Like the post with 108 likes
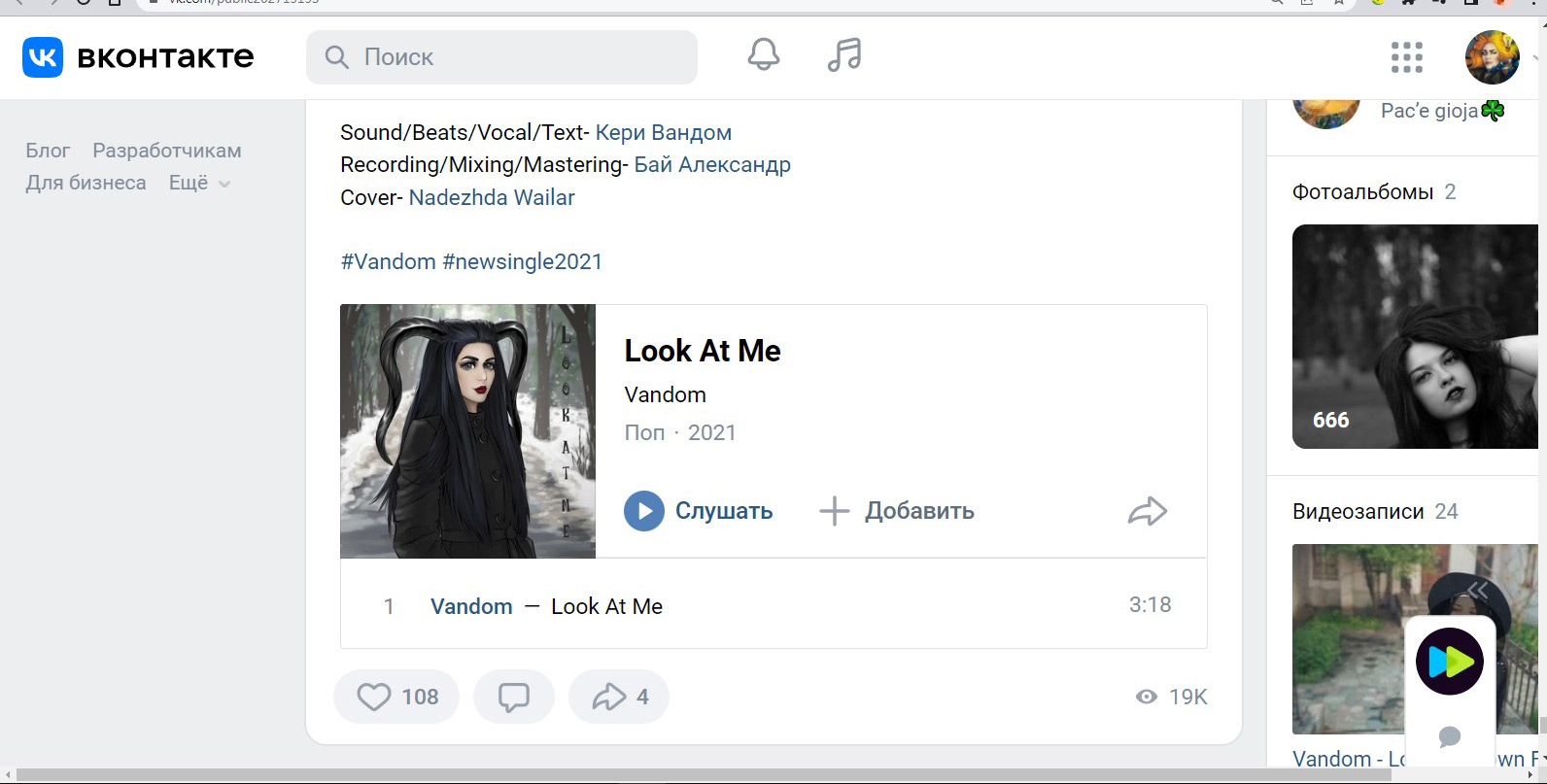 (x=396, y=697)
